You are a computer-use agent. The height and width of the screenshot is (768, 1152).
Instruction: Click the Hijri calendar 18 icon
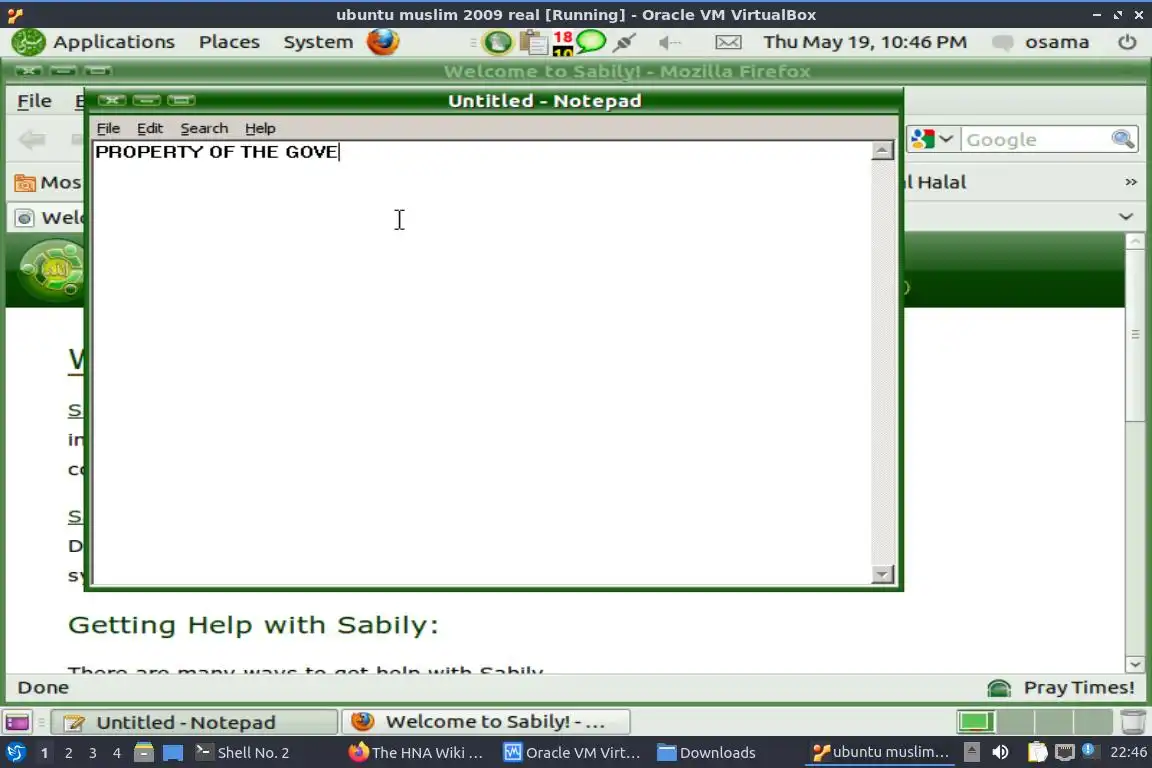click(563, 43)
